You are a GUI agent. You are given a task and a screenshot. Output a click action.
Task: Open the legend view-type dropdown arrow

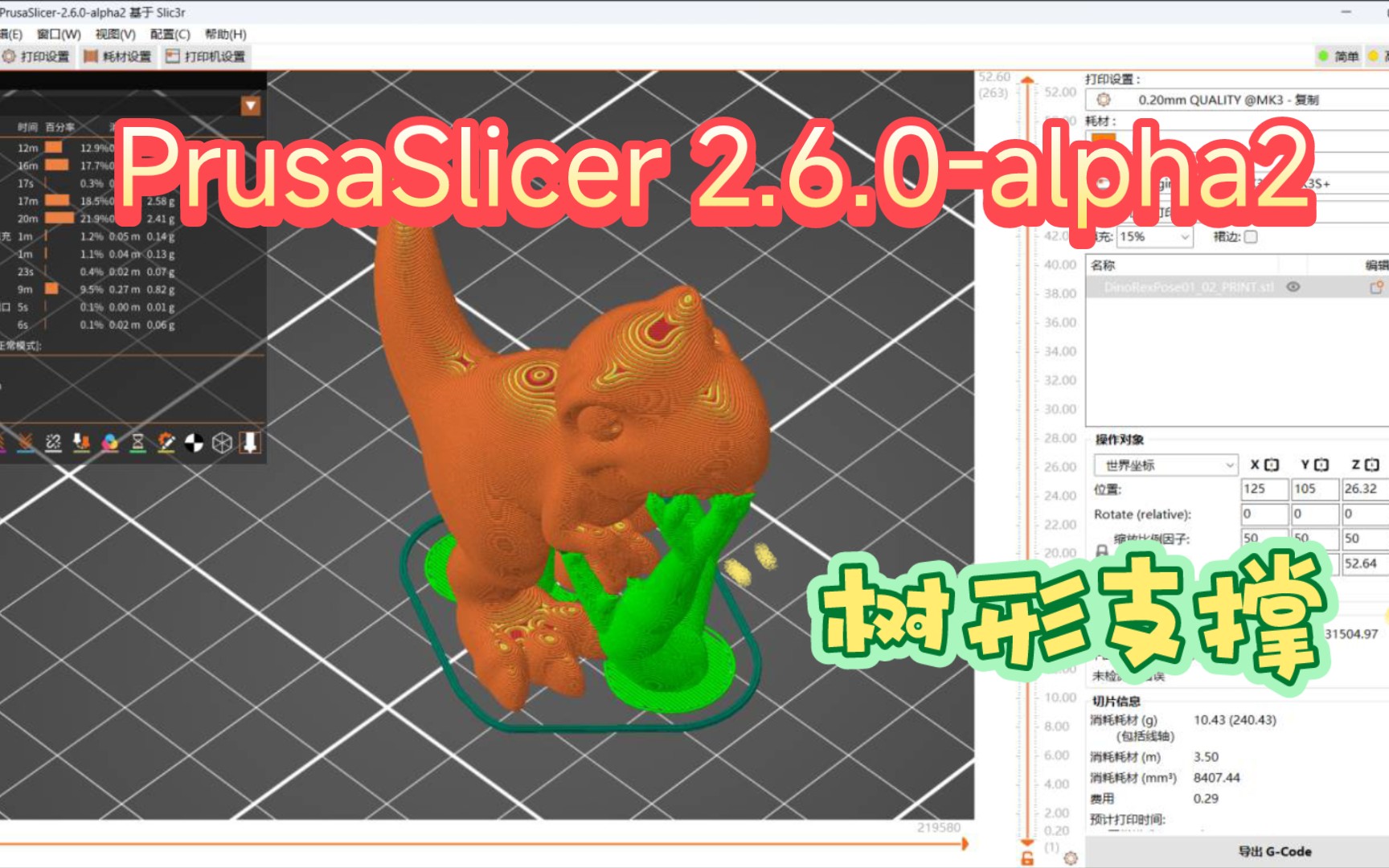pos(251,106)
